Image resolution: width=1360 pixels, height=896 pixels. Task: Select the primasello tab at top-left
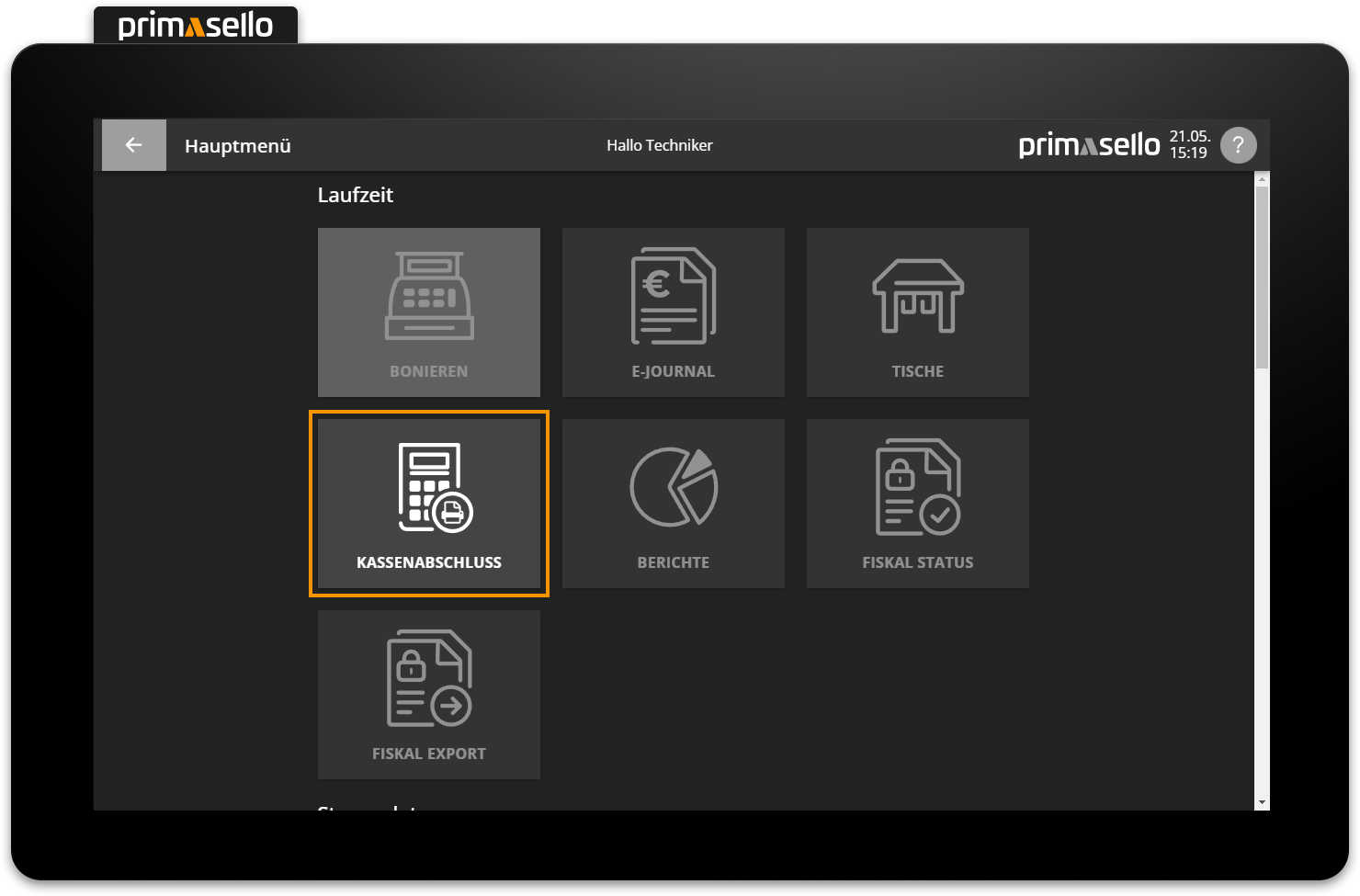pyautogui.click(x=196, y=26)
